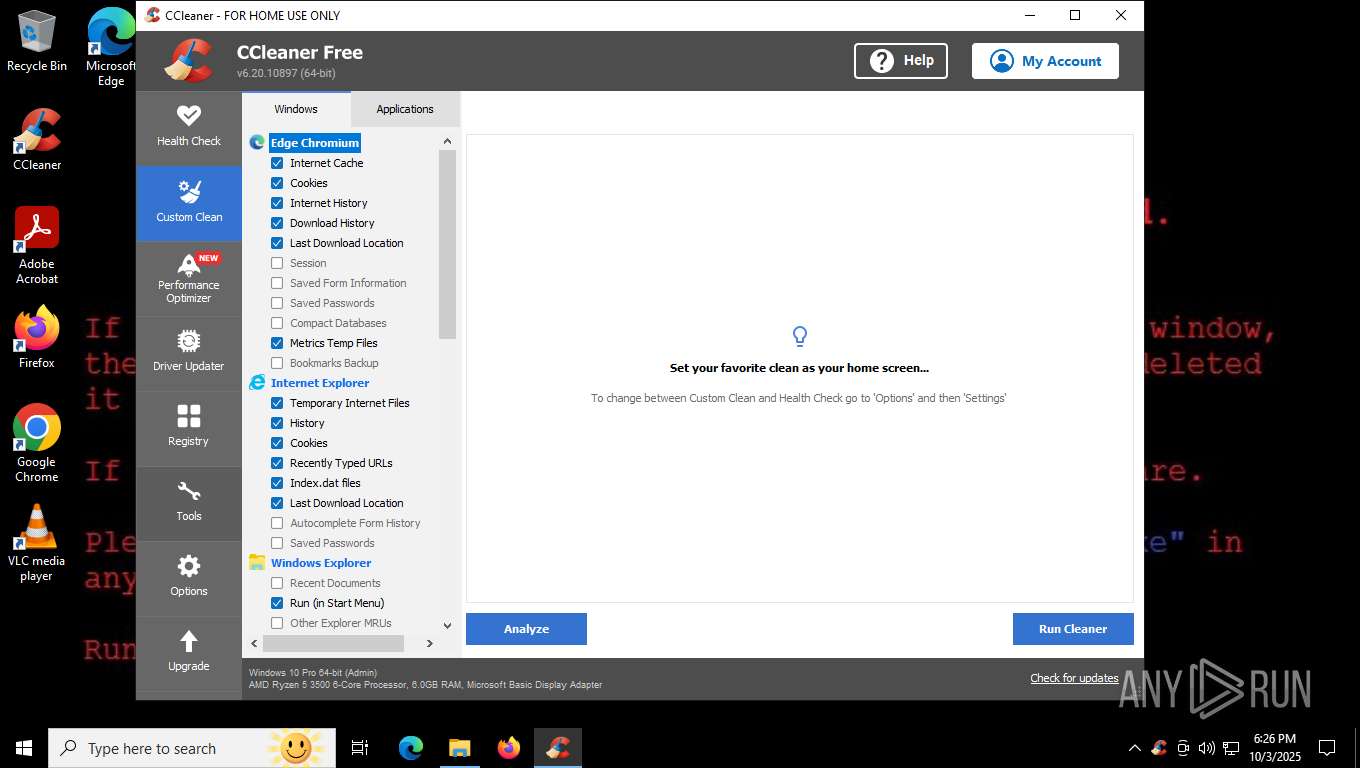Click Check for updates link
This screenshot has height=768, width=1360.
1074,678
